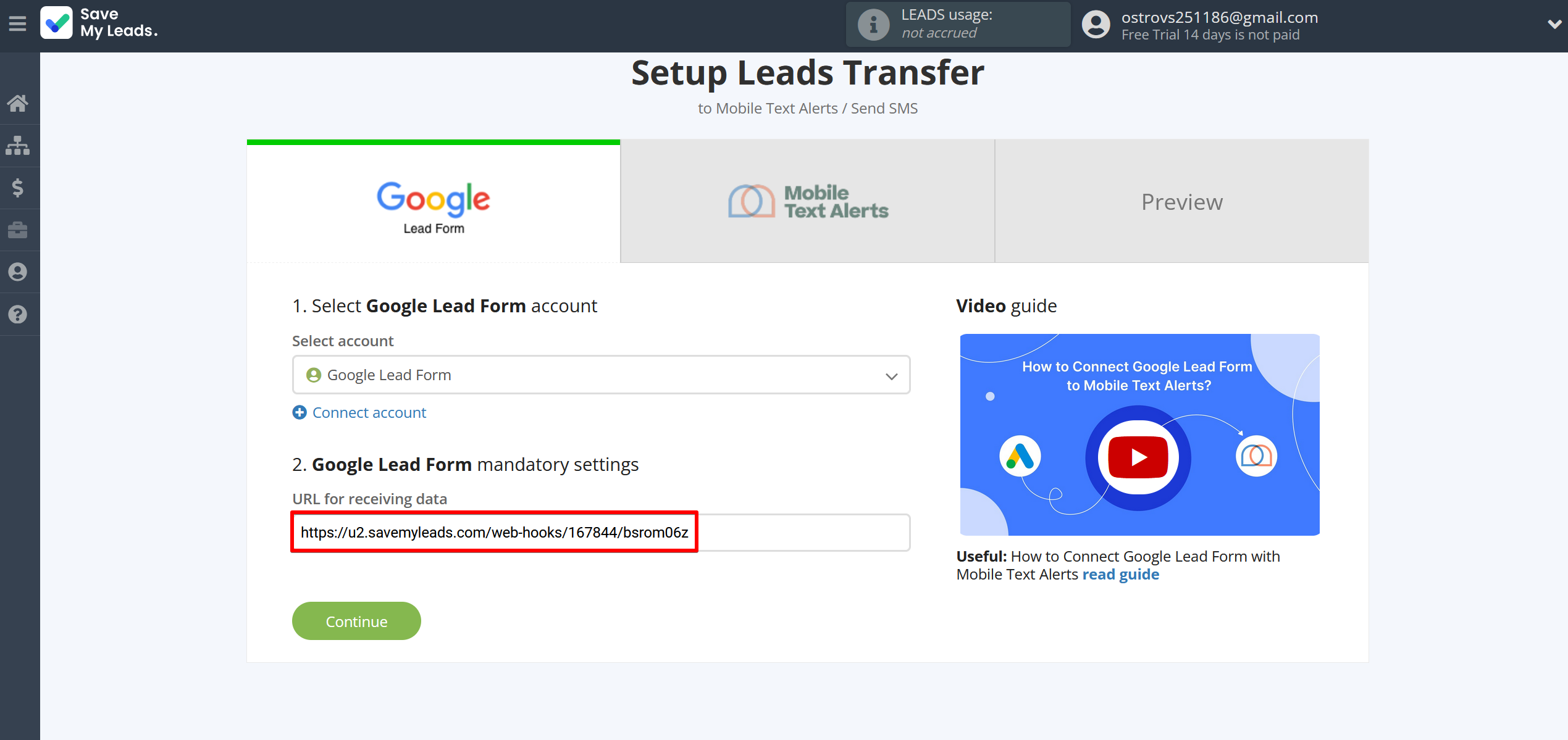The image size is (1568, 740).
Task: Switch to the Preview tab
Action: point(1181,201)
